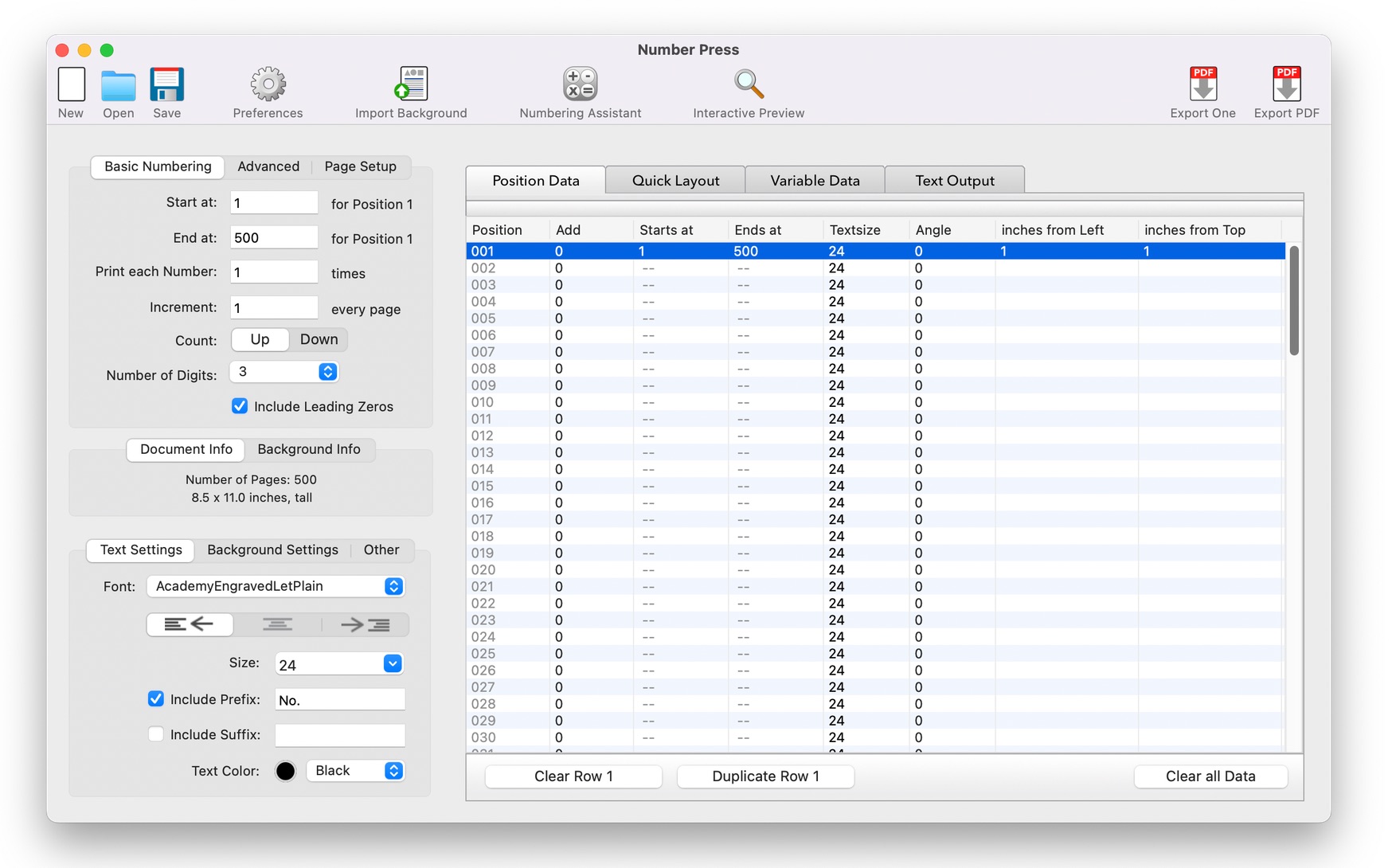Select position row 020
The image size is (1392, 868).
[876, 569]
